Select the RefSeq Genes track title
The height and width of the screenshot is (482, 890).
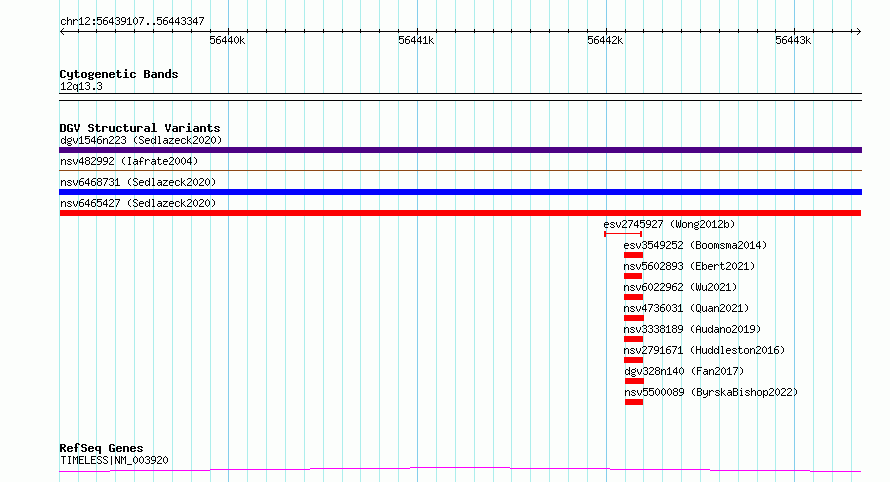pos(101,448)
